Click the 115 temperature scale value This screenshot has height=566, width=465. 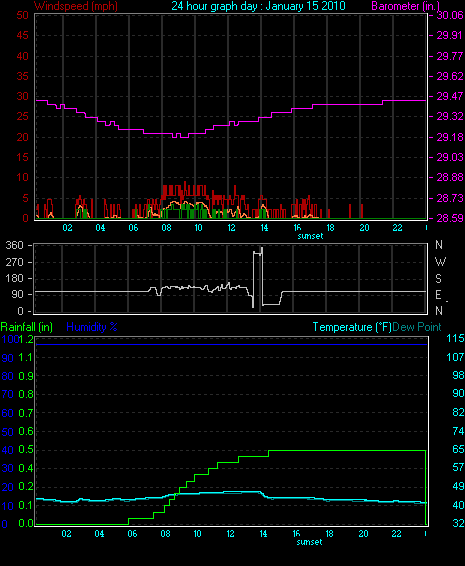pyautogui.click(x=455, y=338)
